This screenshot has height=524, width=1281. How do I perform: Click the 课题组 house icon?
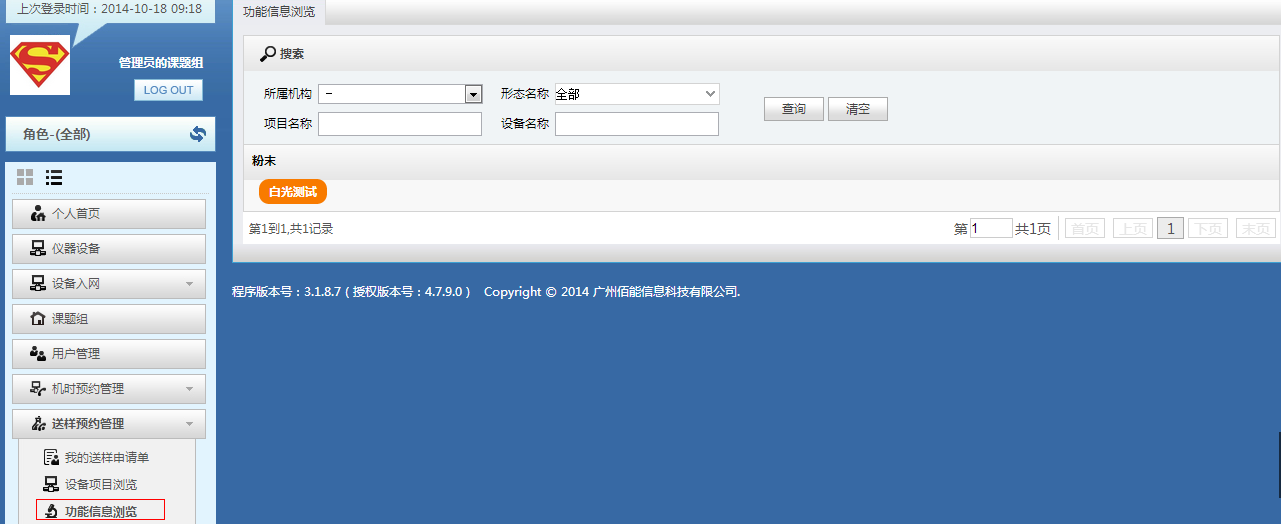[38, 319]
